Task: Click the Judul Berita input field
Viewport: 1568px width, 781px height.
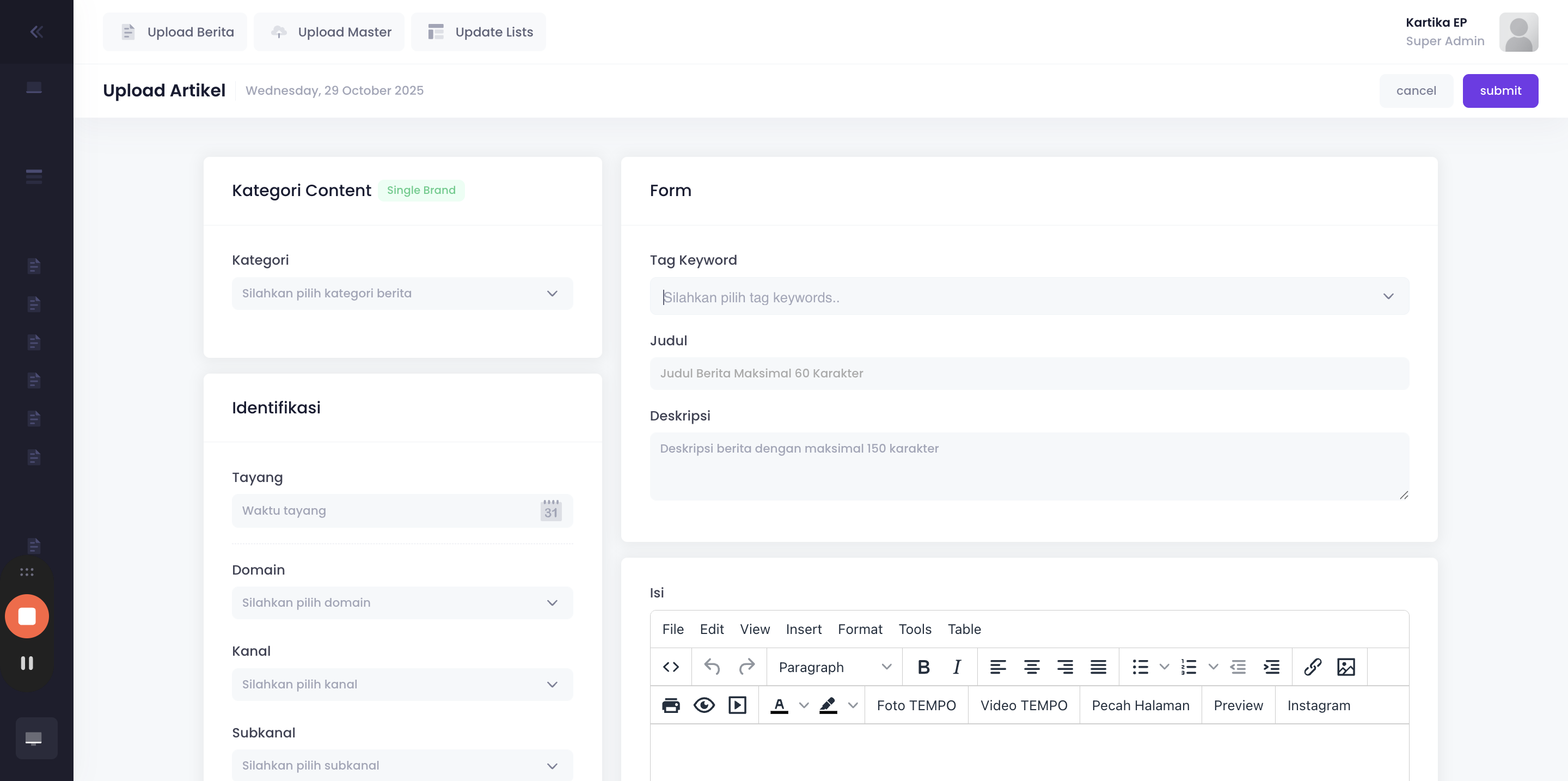Action: coord(1028,373)
